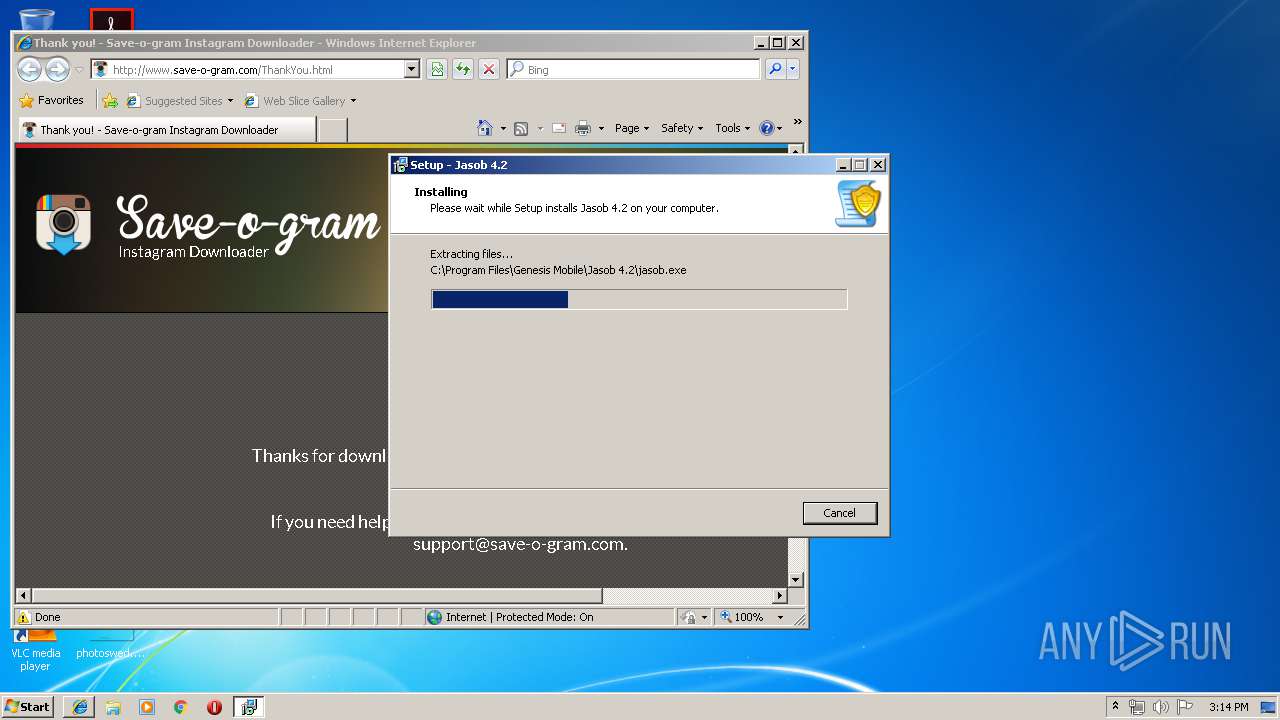Open Windows Explorer folder in taskbar
The image size is (1280, 720).
point(113,707)
